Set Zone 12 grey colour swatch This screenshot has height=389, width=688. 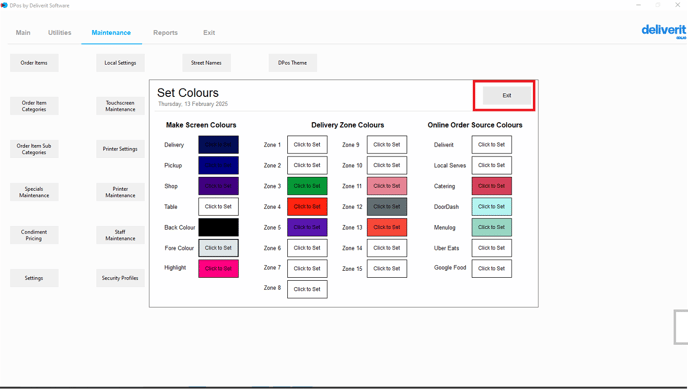tap(387, 207)
